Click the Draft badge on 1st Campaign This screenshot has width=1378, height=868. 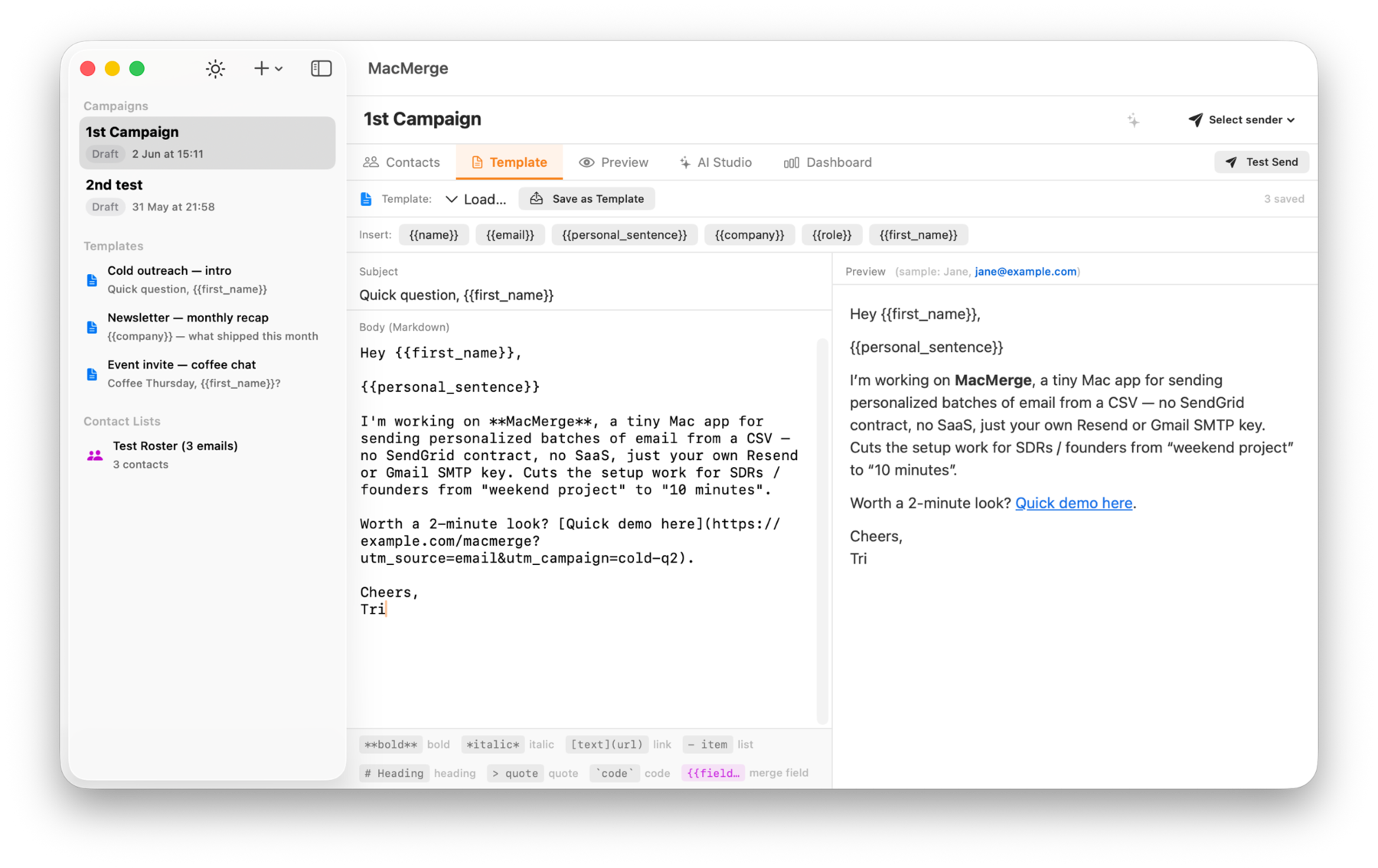105,154
